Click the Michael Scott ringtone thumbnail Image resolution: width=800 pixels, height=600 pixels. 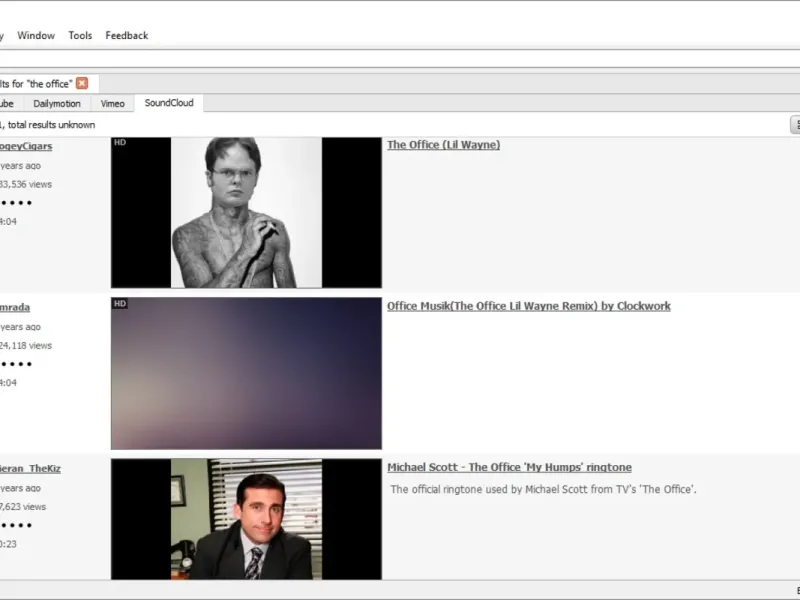pyautogui.click(x=246, y=519)
